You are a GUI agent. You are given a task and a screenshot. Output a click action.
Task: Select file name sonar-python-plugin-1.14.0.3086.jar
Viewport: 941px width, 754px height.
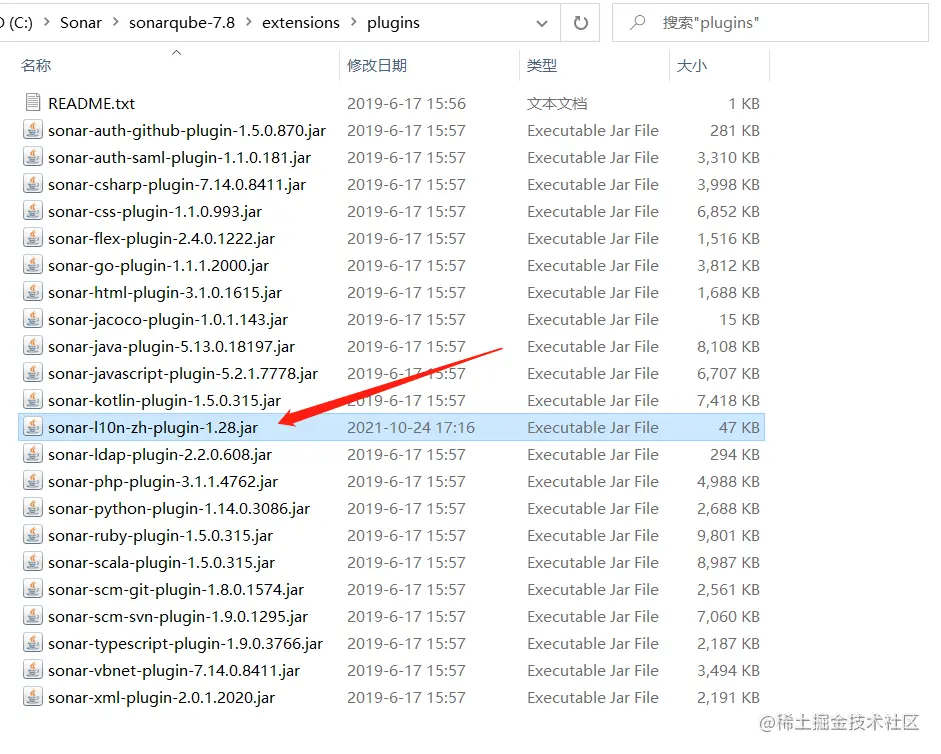tap(179, 508)
